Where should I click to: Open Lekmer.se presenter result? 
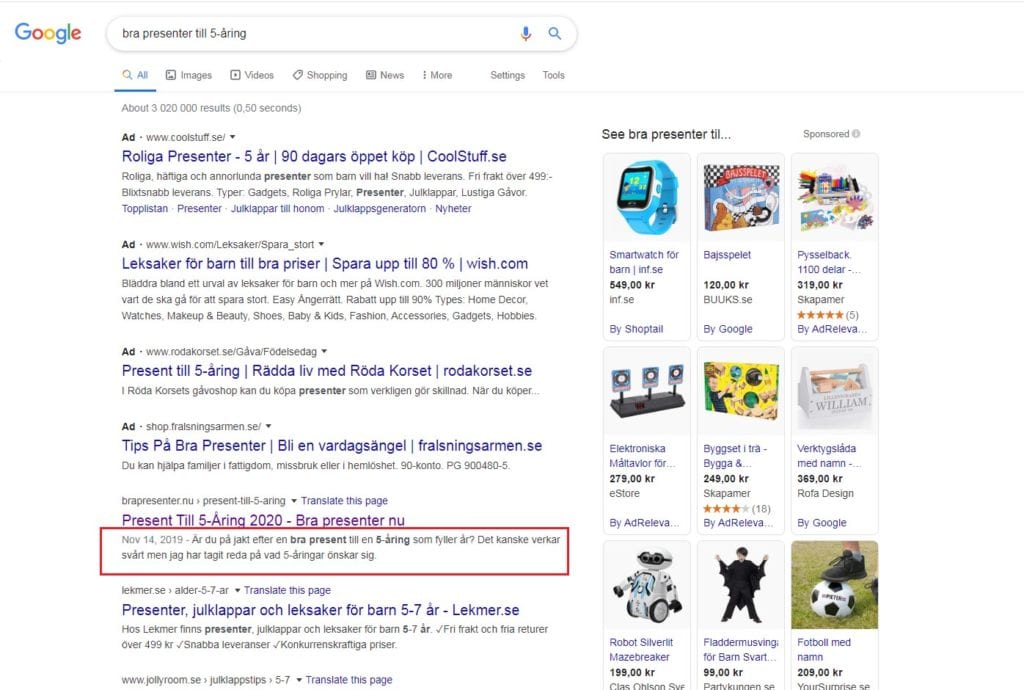coord(321,610)
